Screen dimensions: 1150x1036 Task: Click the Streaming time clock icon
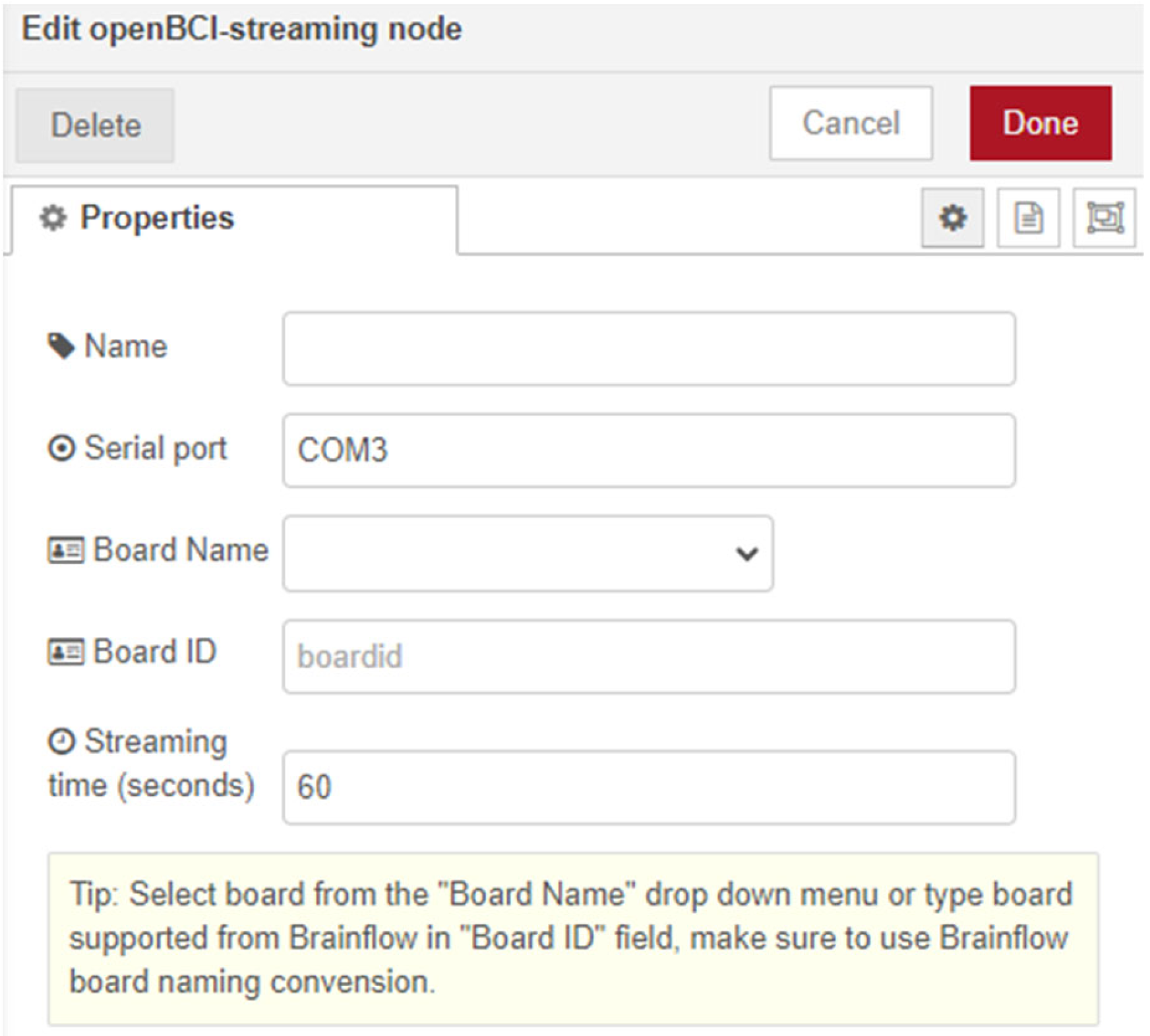point(61,741)
